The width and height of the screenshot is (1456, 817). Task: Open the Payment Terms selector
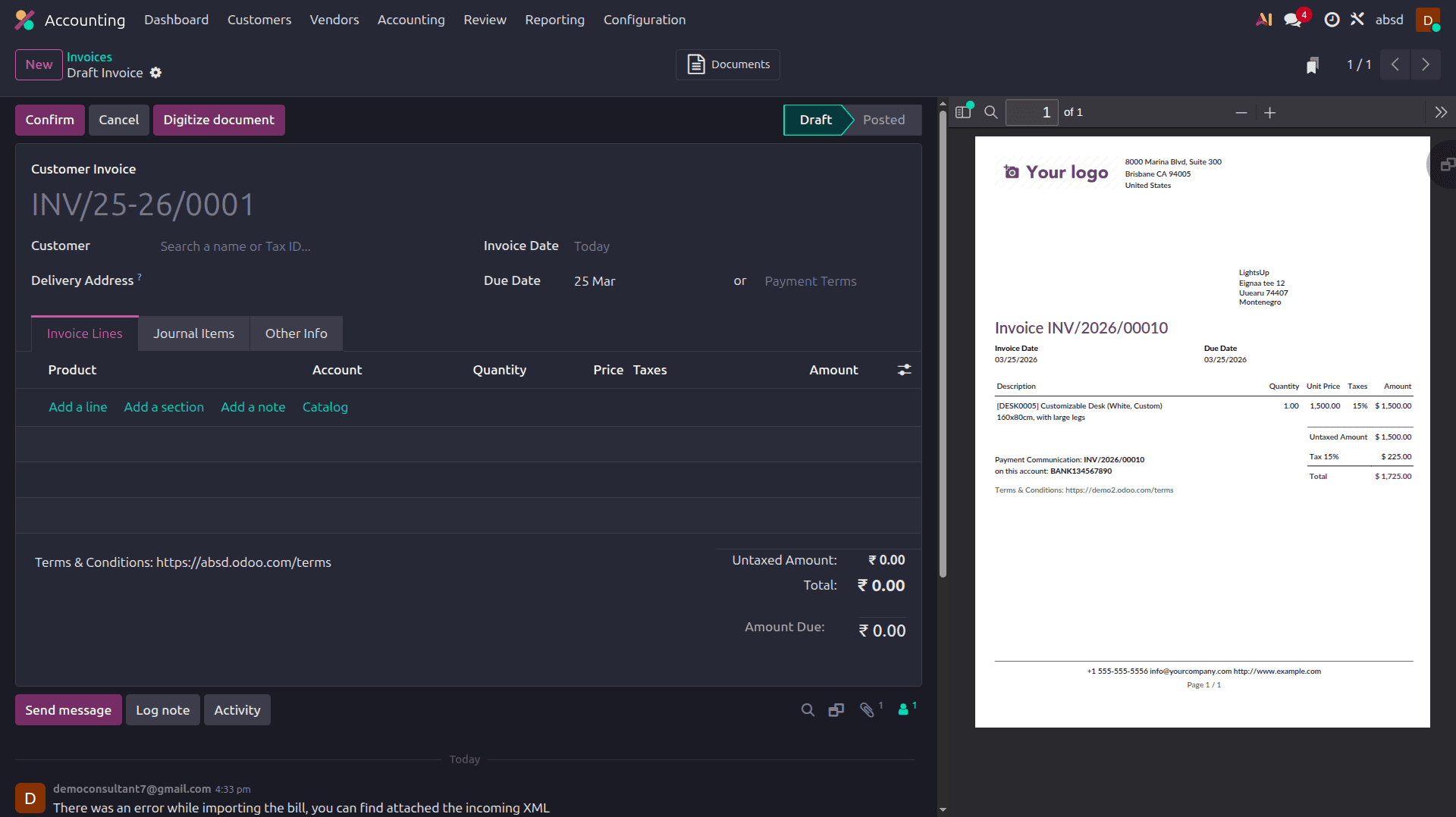(810, 281)
